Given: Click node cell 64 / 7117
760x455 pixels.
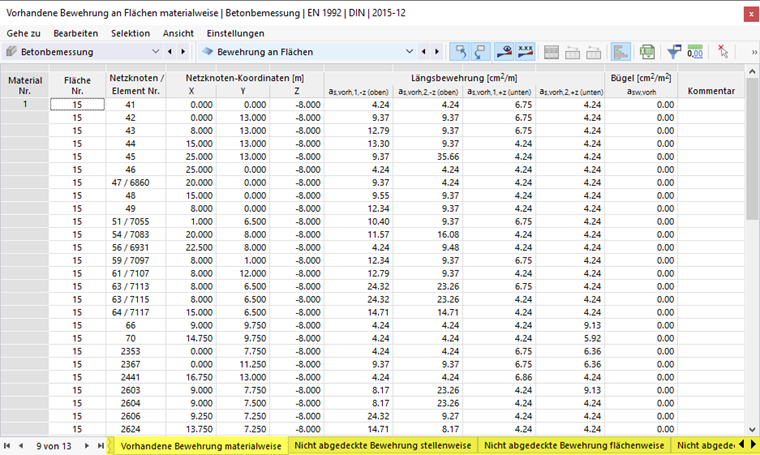Looking at the screenshot, I should click(130, 313).
